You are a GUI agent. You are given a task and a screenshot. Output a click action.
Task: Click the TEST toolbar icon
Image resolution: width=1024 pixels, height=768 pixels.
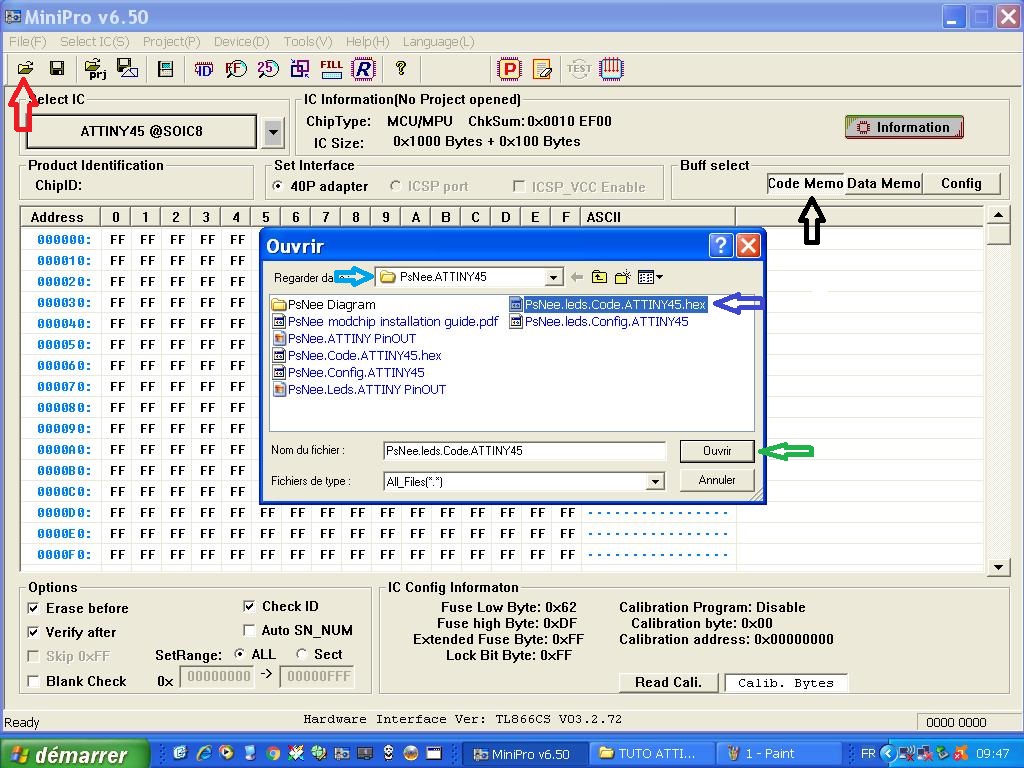click(579, 69)
